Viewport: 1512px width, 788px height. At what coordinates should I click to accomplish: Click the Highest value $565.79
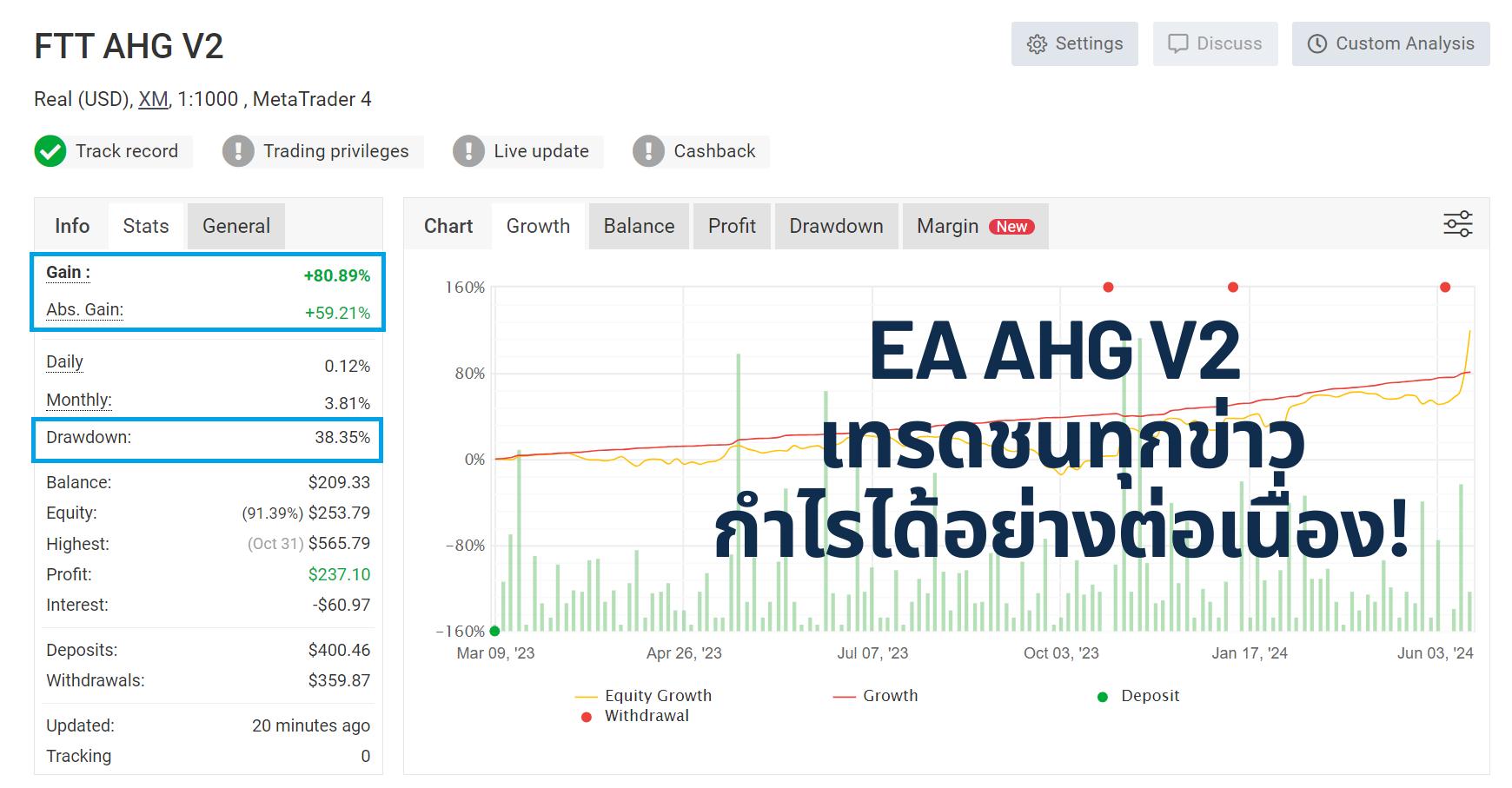click(339, 544)
